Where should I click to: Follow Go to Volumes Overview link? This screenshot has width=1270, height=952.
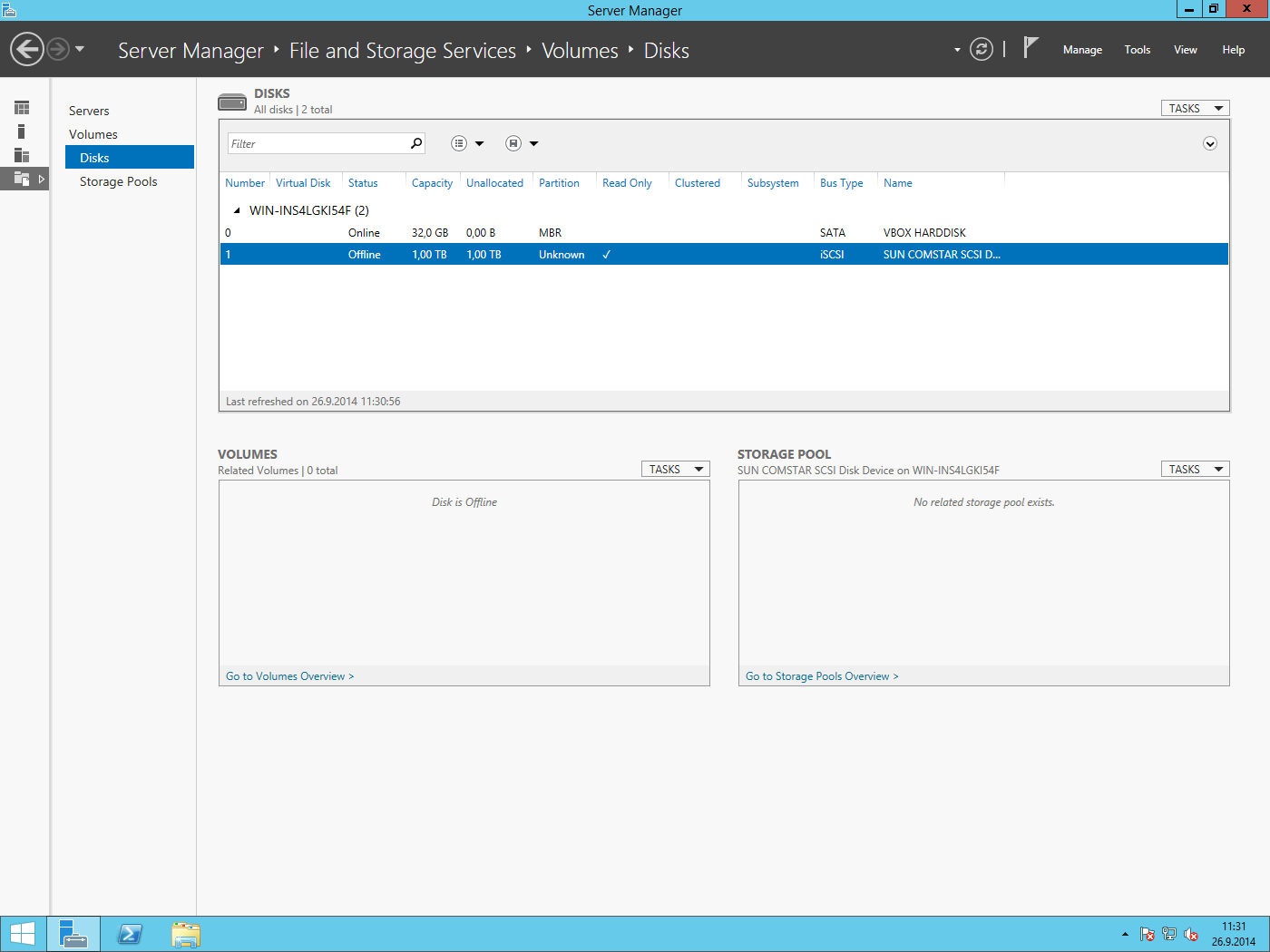(x=289, y=676)
